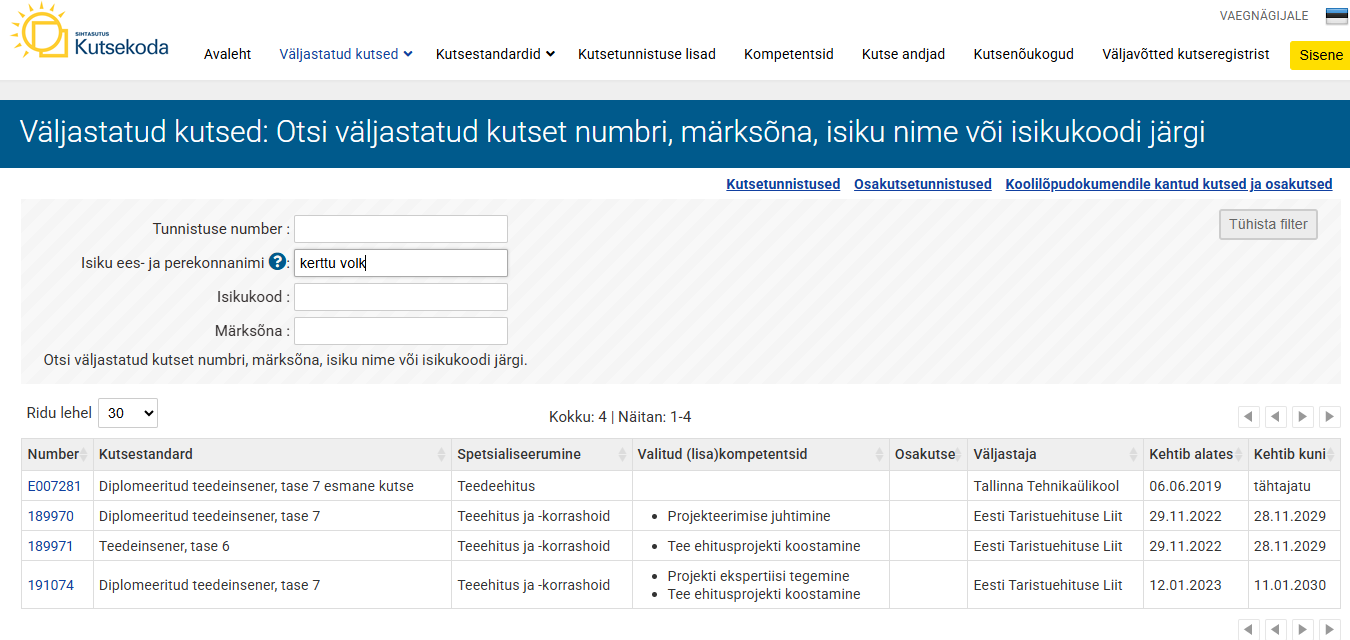
Task: Expand the Väljastatud kutsed menu
Action: point(346,54)
